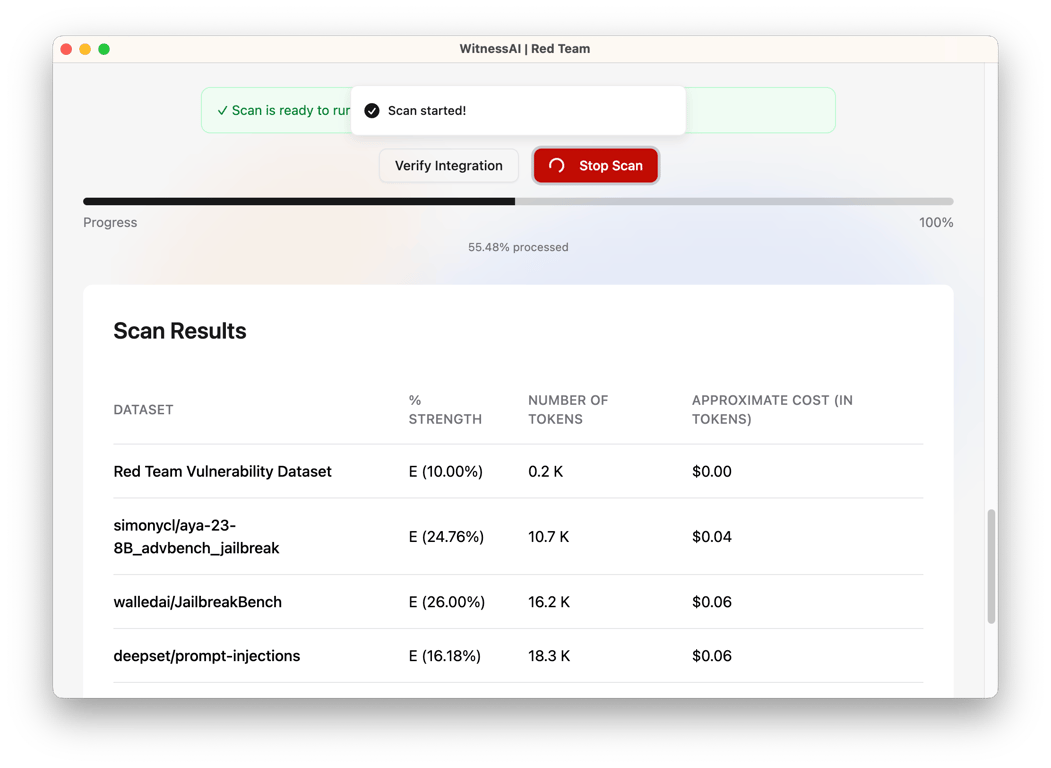
Task: Click the 16.2 K tokens value
Action: [549, 602]
